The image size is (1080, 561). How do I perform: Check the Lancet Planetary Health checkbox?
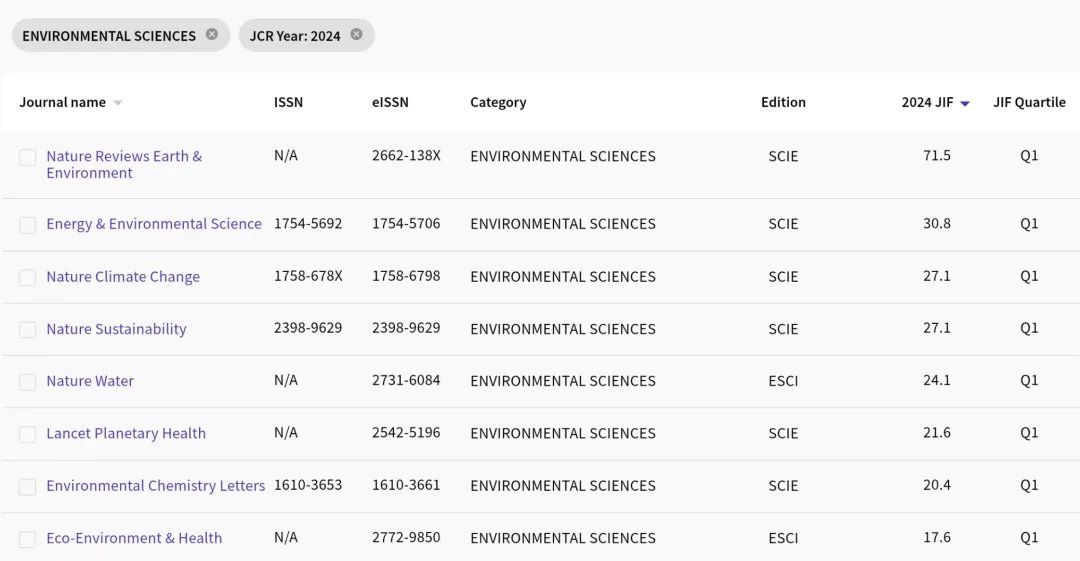[x=28, y=434]
